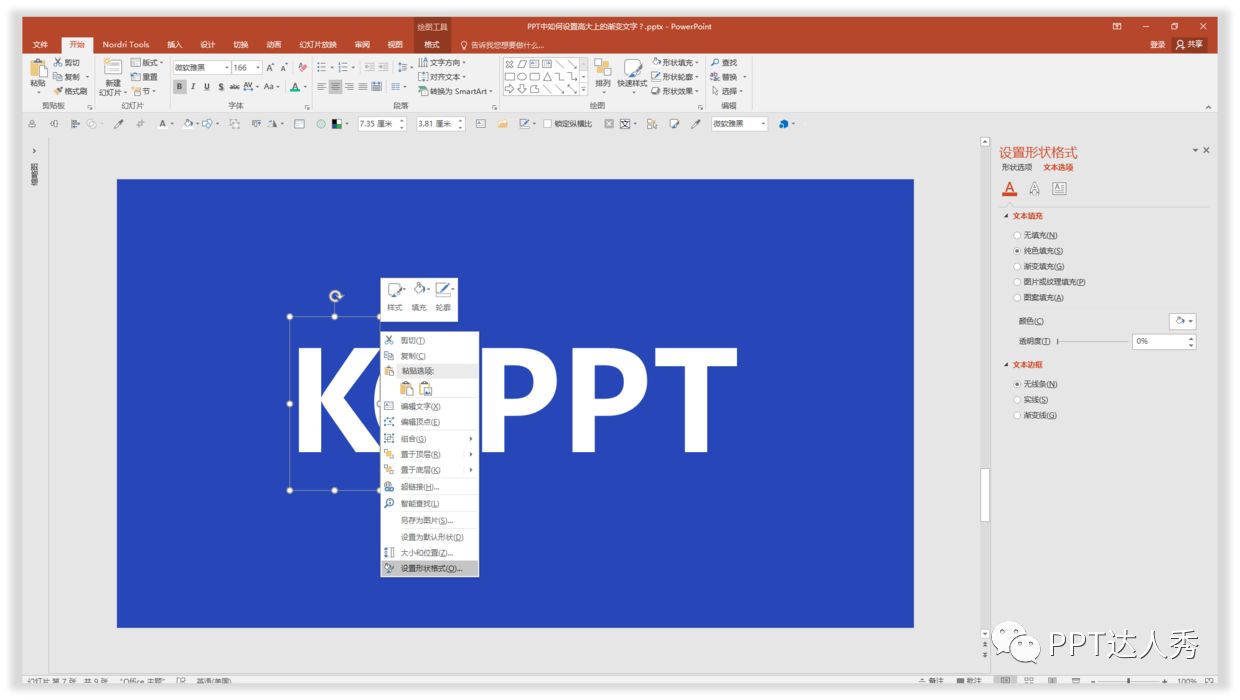This screenshot has height=700, width=1240.
Task: Choose 编辑顶点(E) in context menu
Action: tap(430, 422)
